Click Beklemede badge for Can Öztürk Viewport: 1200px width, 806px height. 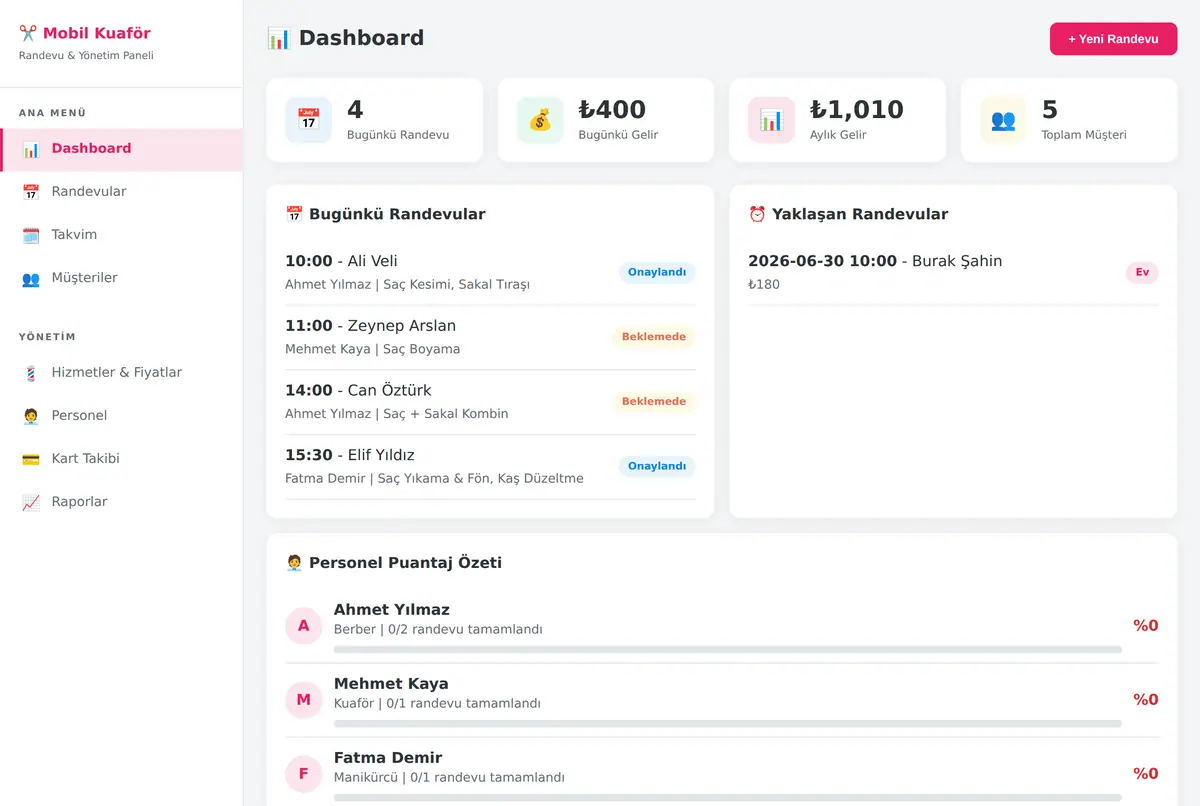click(x=654, y=402)
